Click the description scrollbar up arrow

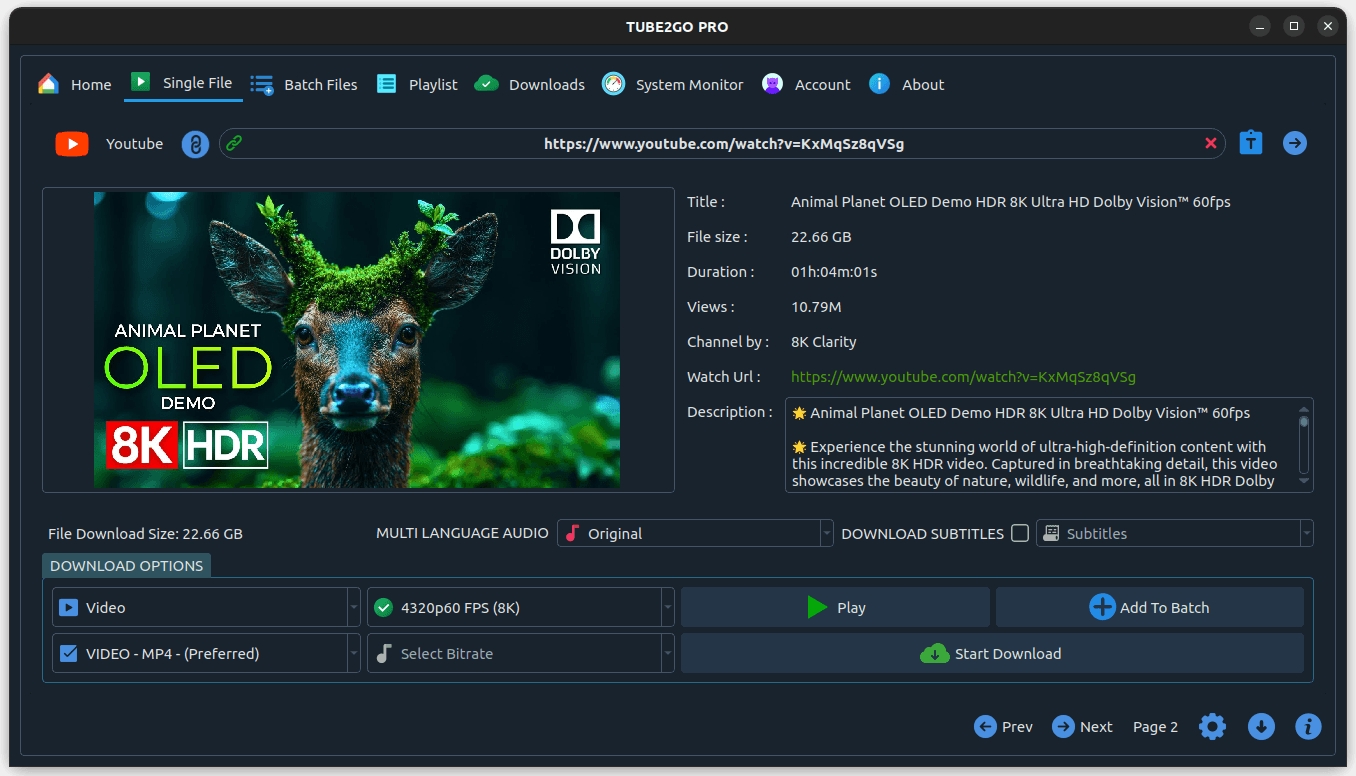(x=1304, y=408)
